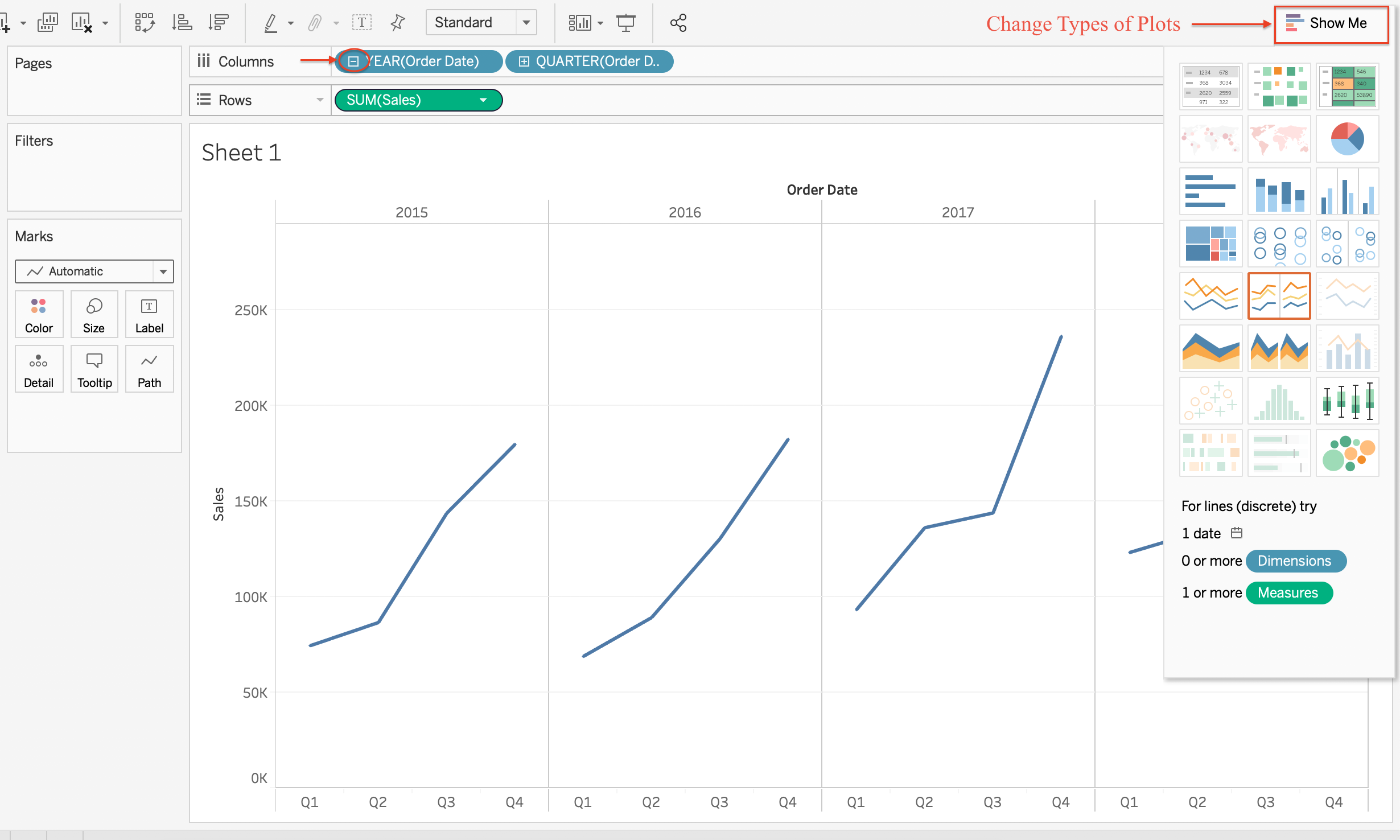Image resolution: width=1400 pixels, height=840 pixels.
Task: Select the heat map chart type
Action: (1279, 87)
